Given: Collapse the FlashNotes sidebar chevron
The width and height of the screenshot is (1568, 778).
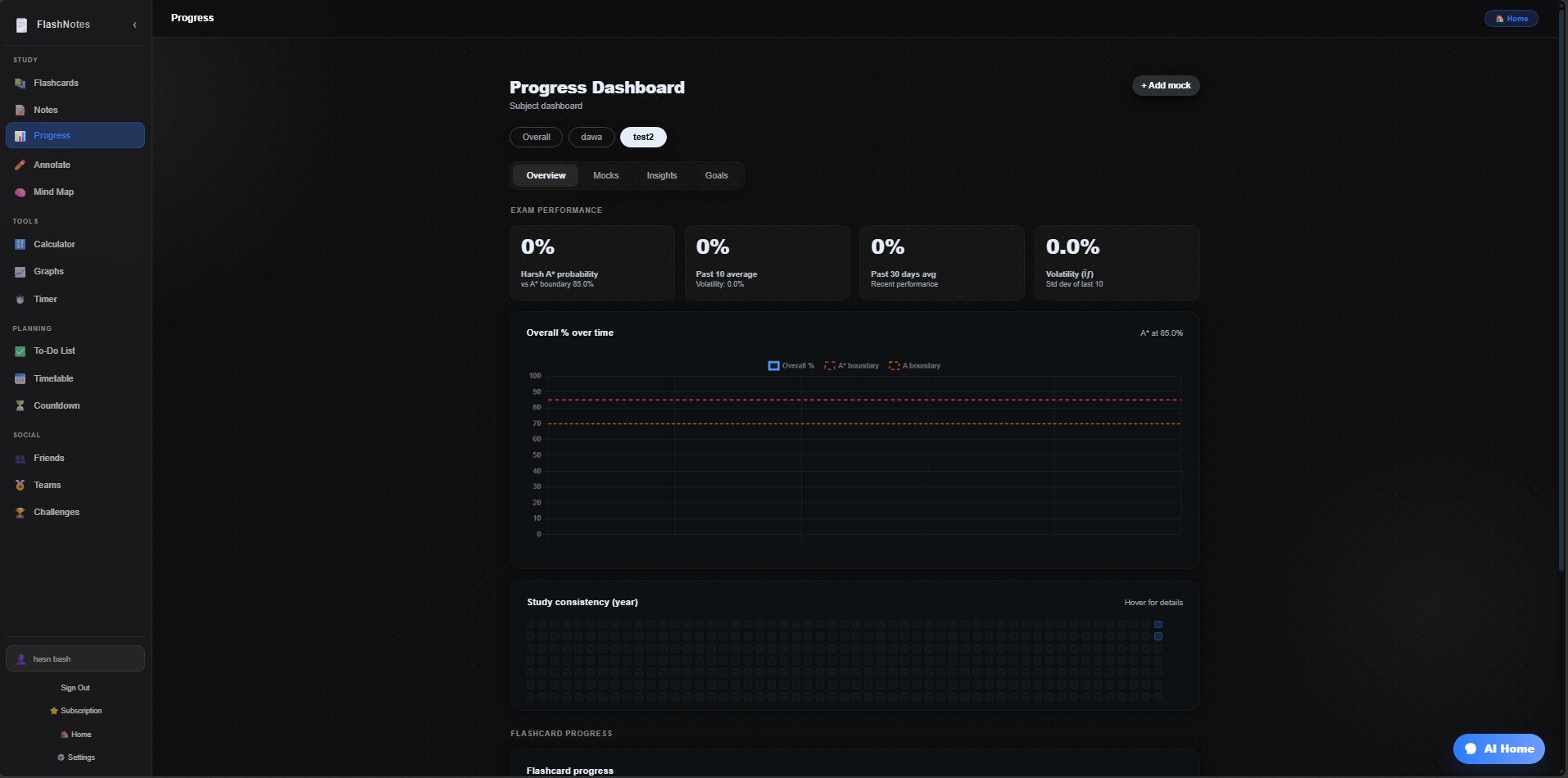Looking at the screenshot, I should 134,25.
